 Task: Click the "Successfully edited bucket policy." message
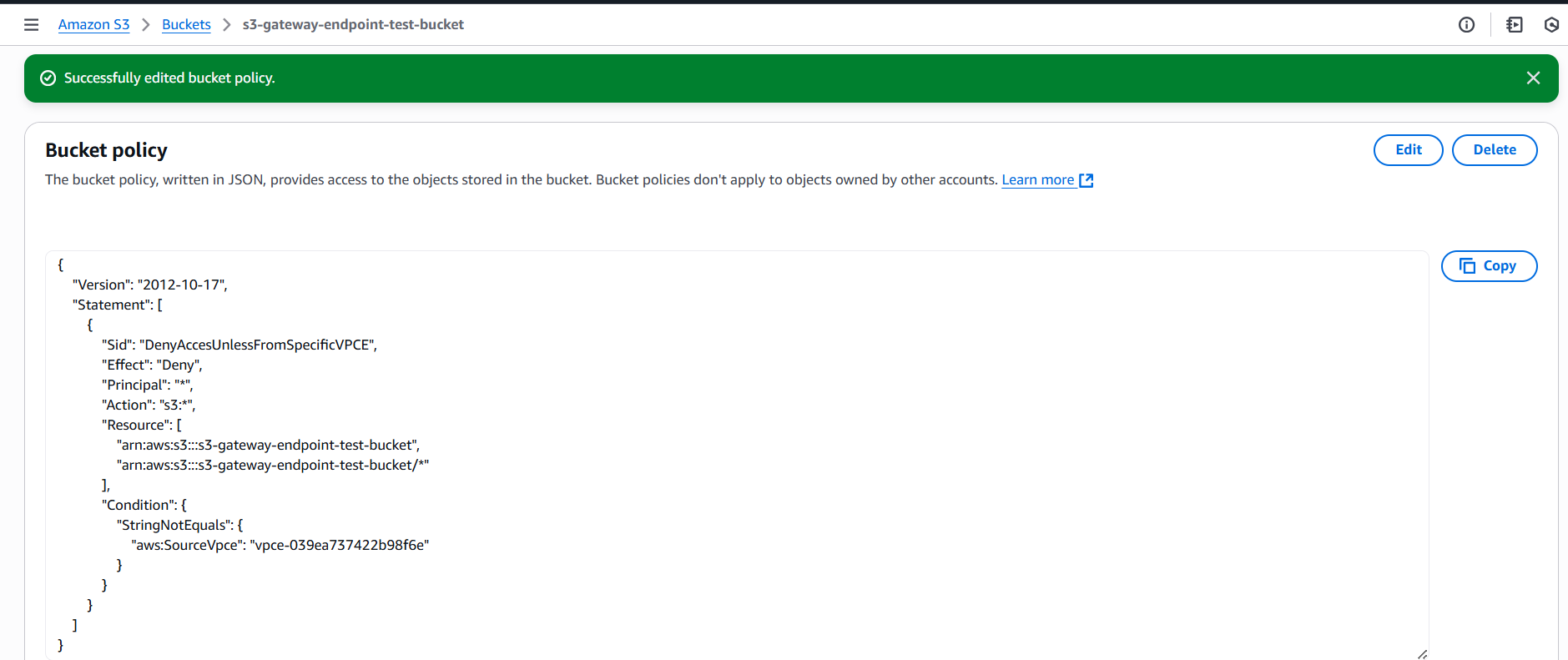pyautogui.click(x=169, y=78)
